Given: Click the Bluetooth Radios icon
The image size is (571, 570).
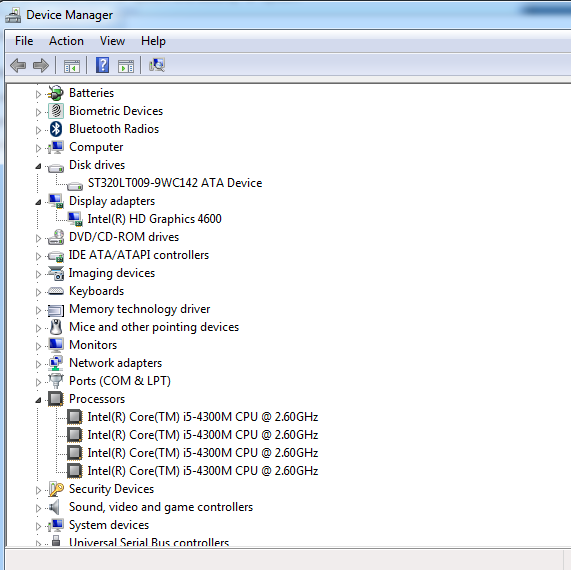Looking at the screenshot, I should click(56, 129).
